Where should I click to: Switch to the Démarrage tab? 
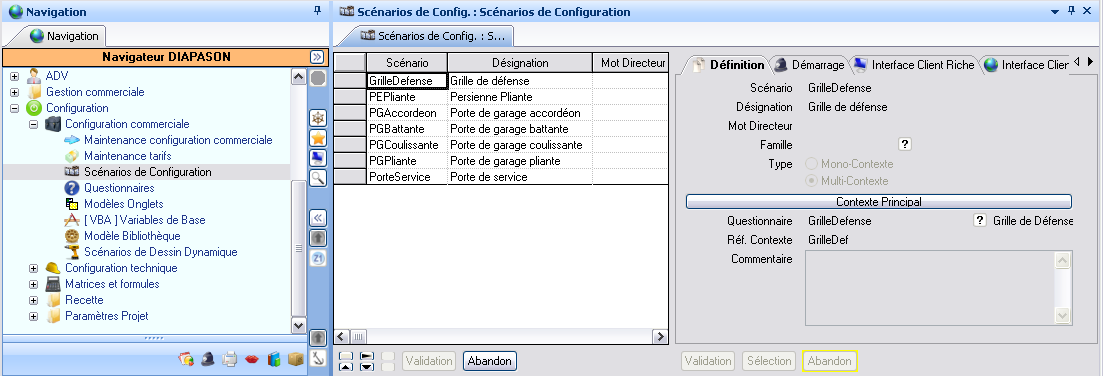[x=809, y=65]
